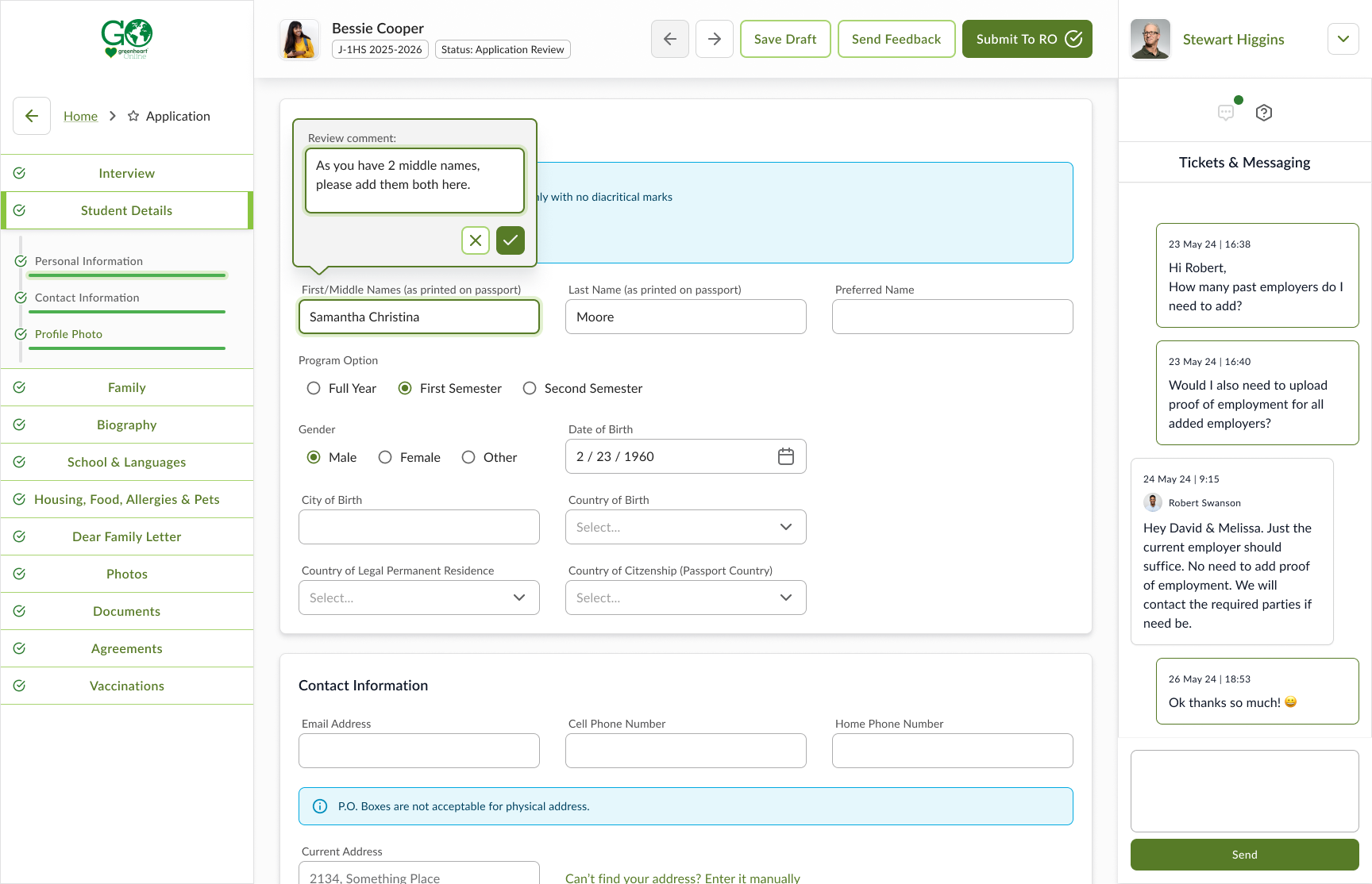1372x884 pixels.
Task: Expand the Country of Birth dropdown
Action: (686, 527)
